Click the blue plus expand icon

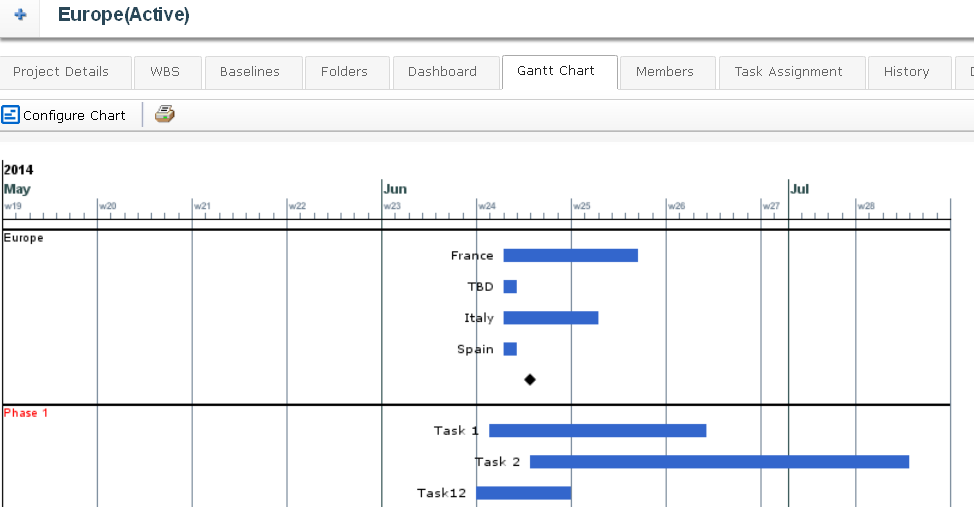click(x=20, y=16)
